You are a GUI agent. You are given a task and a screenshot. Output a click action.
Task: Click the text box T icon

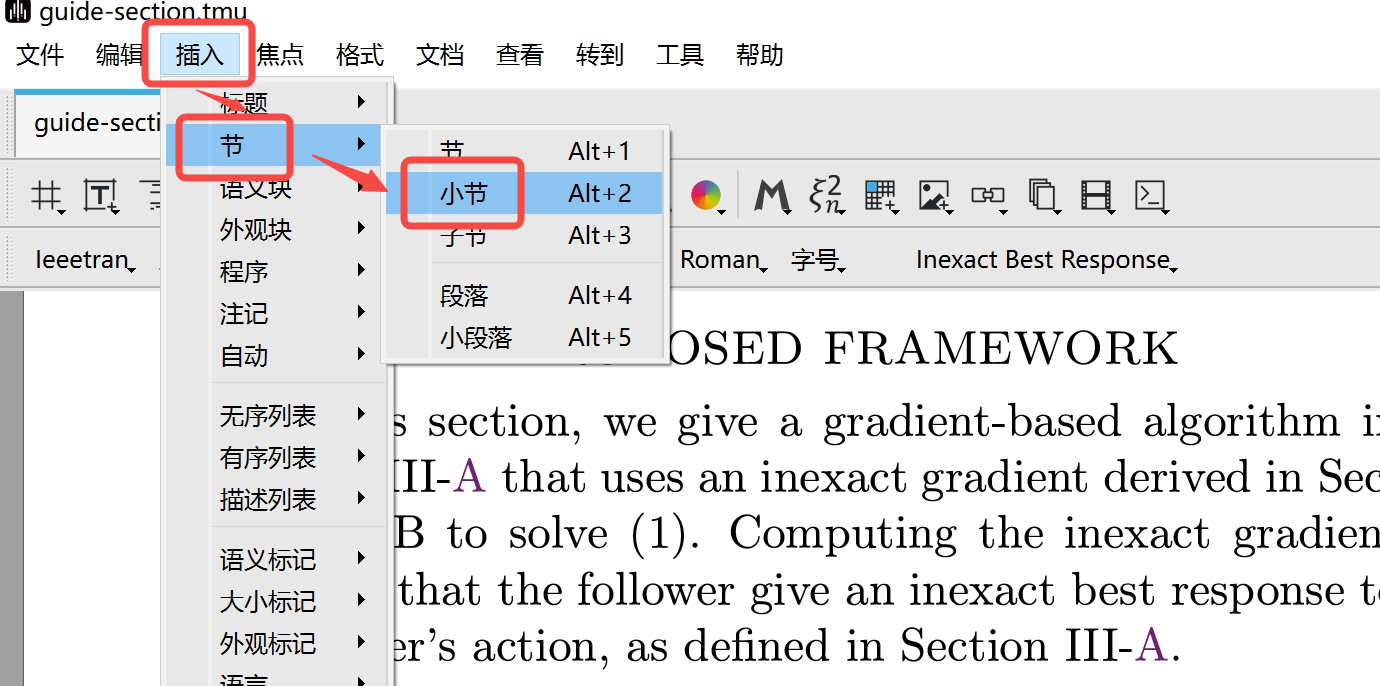(x=101, y=195)
